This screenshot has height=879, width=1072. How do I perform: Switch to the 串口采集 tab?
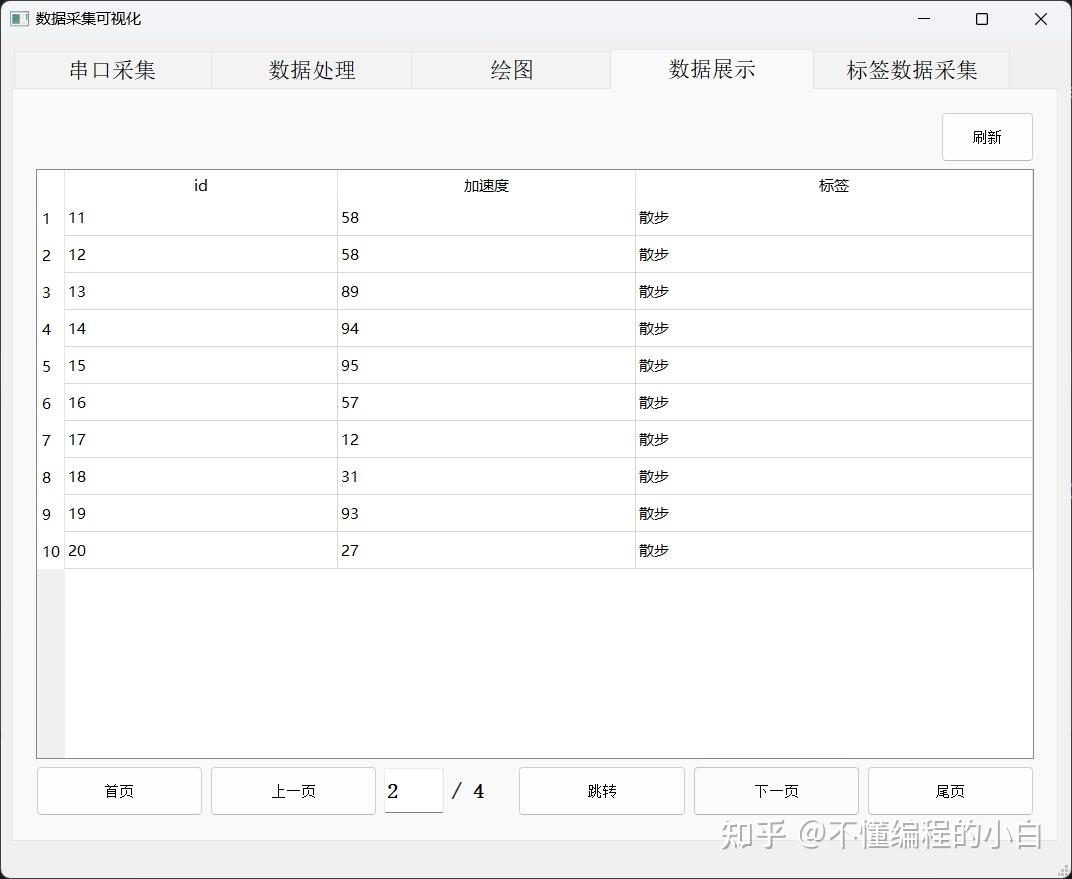coord(112,70)
